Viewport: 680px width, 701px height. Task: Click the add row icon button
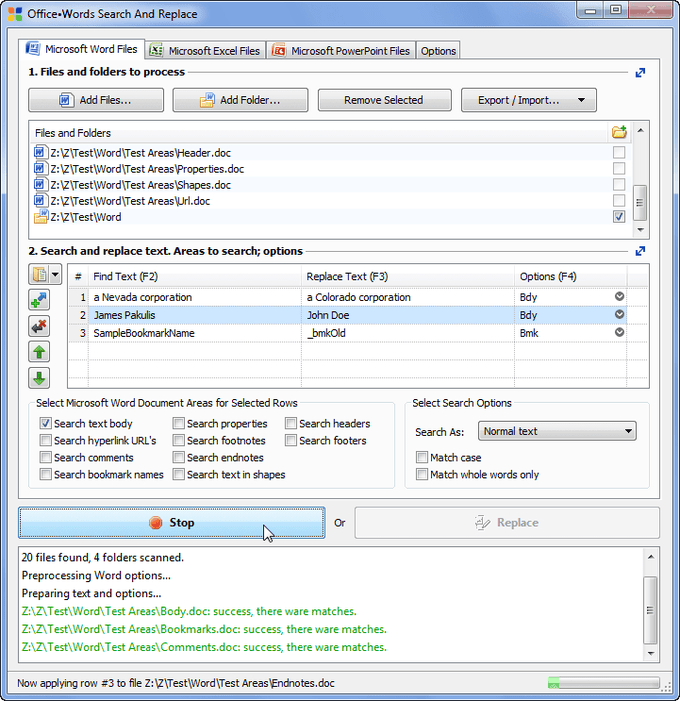click(x=39, y=300)
